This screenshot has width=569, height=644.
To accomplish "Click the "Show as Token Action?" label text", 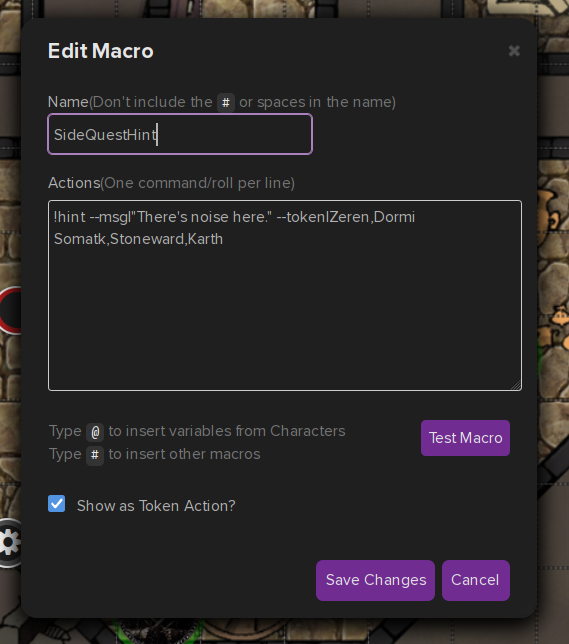I will [156, 506].
